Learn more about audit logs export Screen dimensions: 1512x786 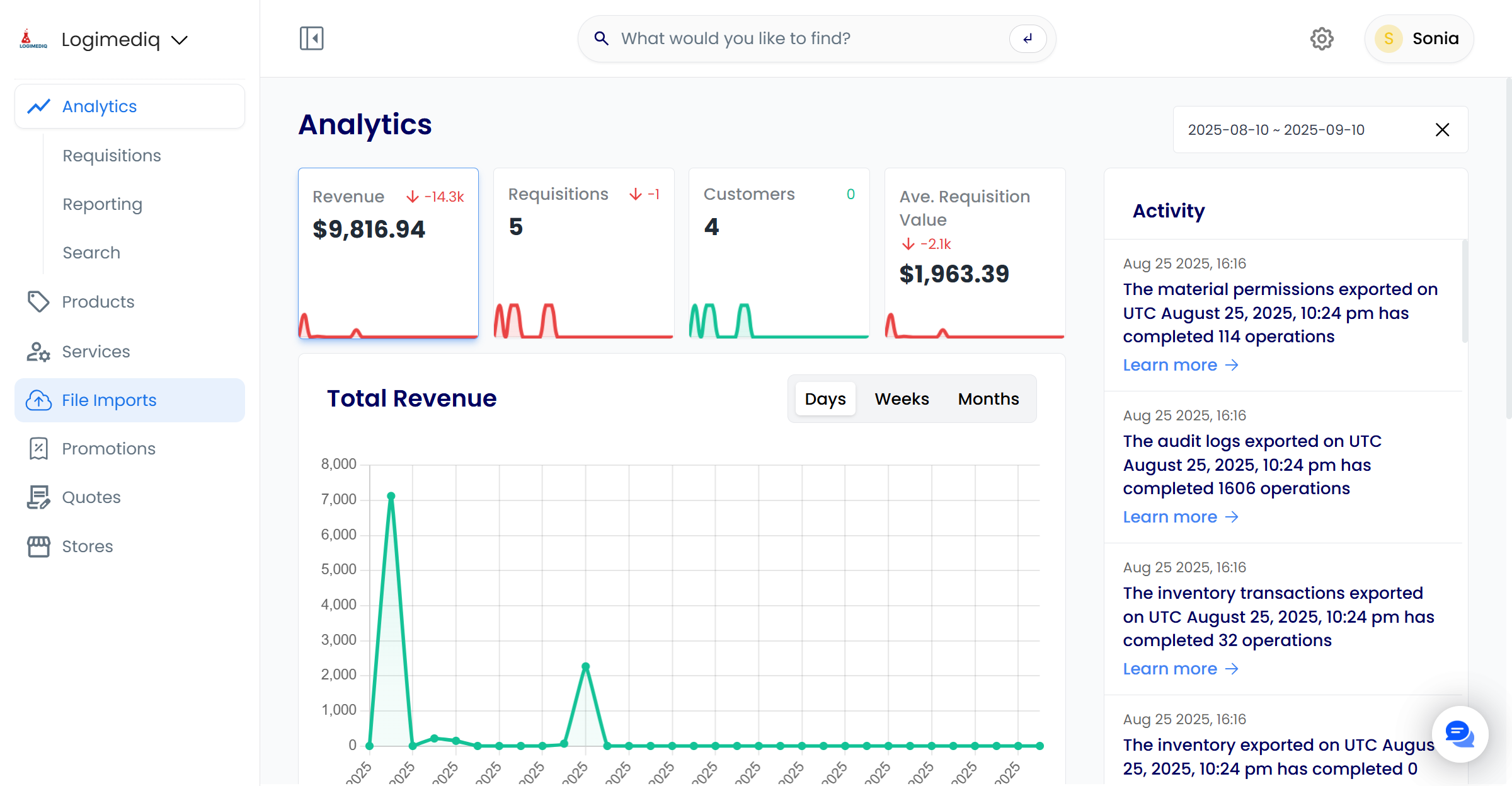click(x=1180, y=517)
